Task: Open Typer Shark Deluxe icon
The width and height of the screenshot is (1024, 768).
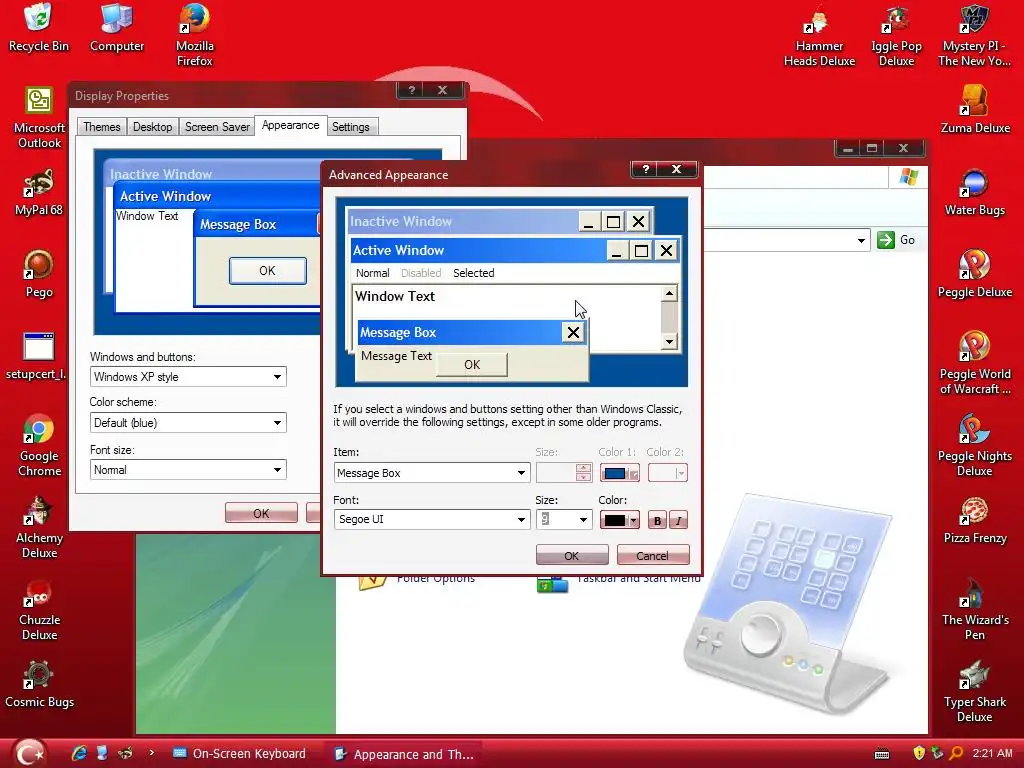Action: coord(974,692)
